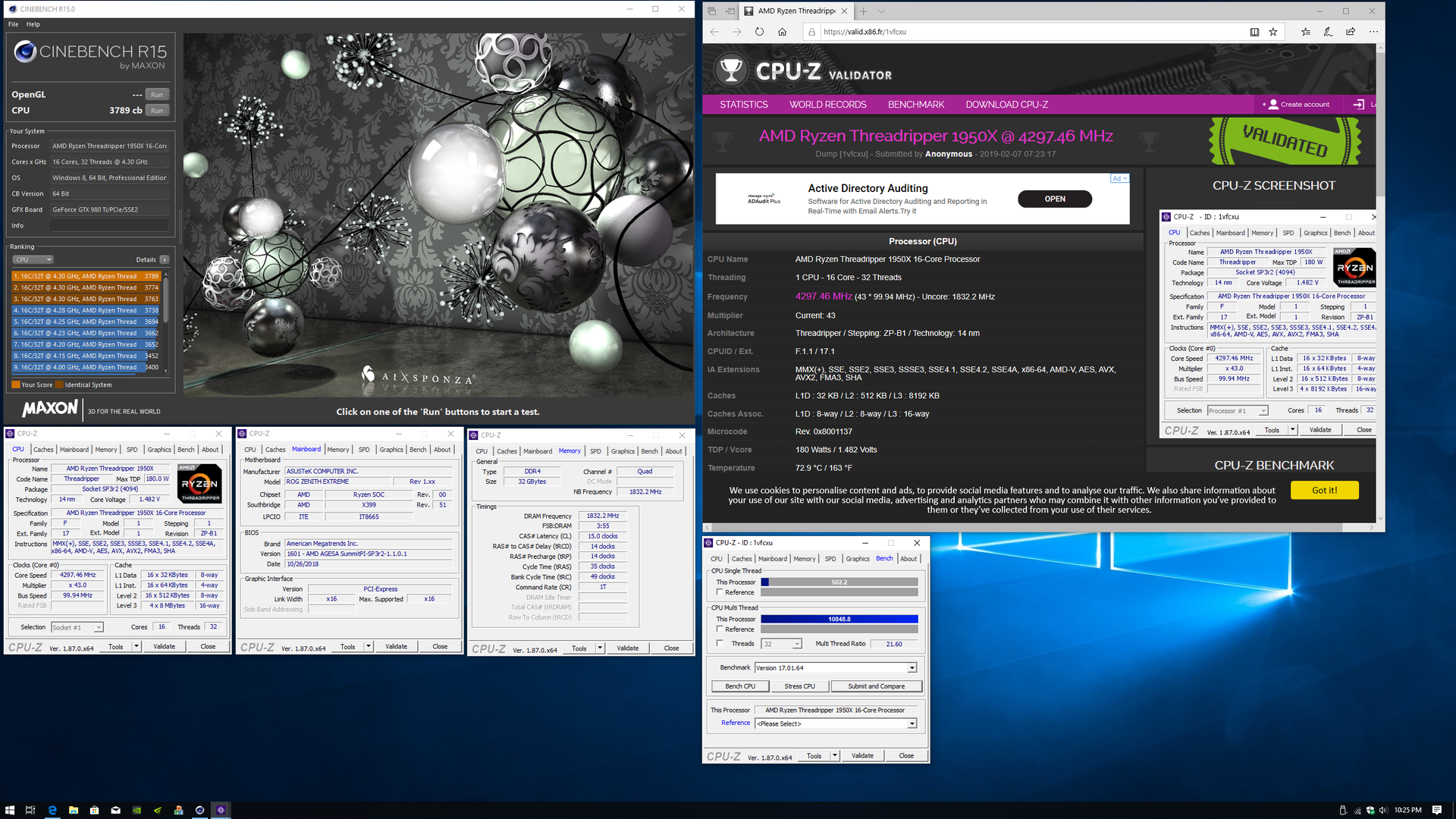Launch File Explorer from taskbar
Viewport: 1456px width, 819px height.
(73, 810)
